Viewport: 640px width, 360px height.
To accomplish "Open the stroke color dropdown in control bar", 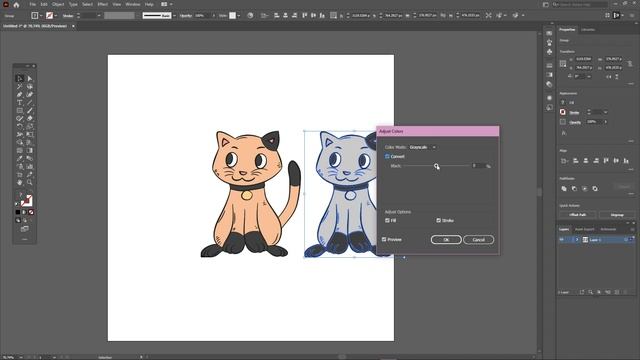I will pyautogui.click(x=56, y=16).
